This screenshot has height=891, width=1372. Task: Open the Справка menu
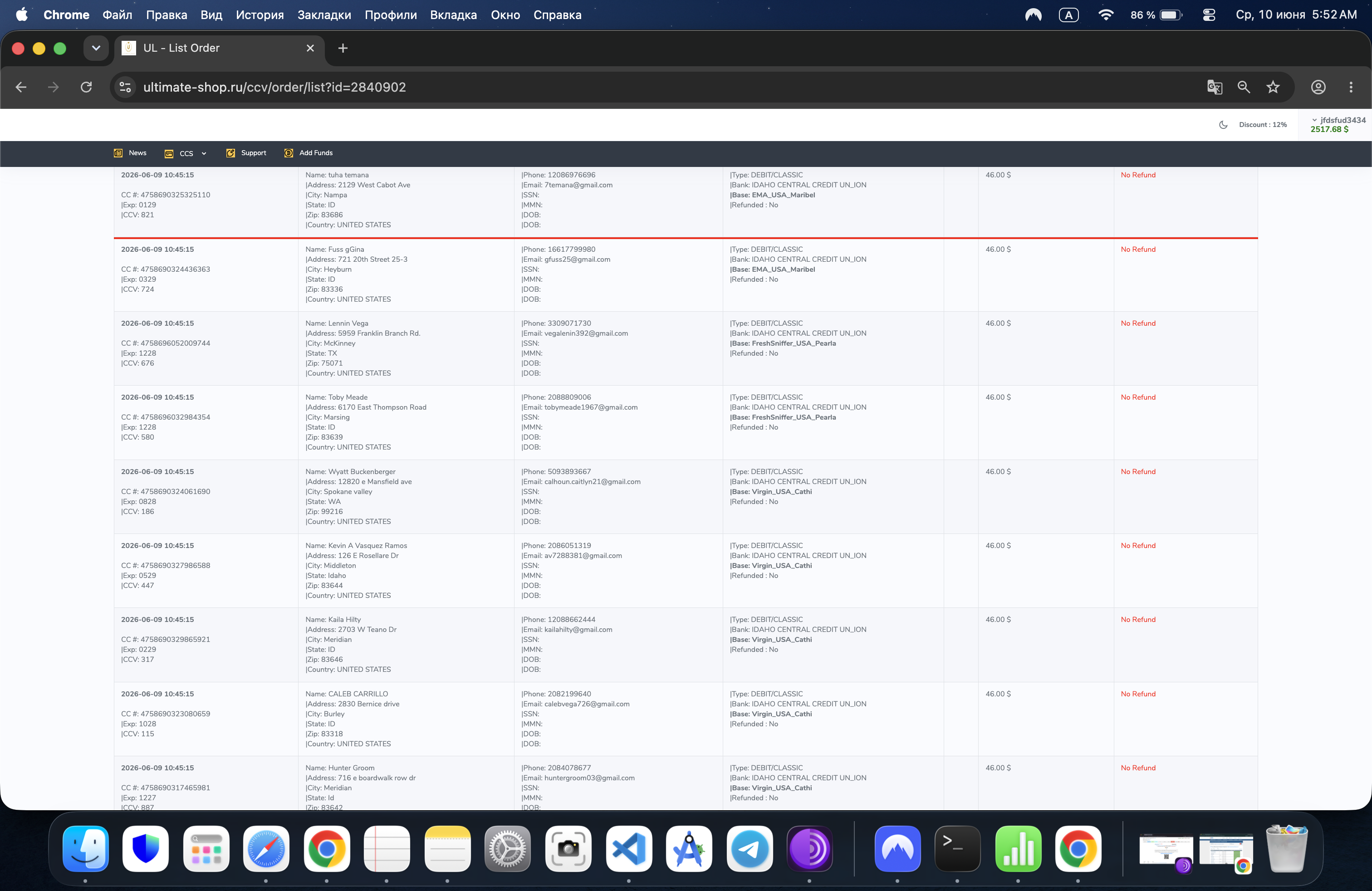tap(557, 15)
